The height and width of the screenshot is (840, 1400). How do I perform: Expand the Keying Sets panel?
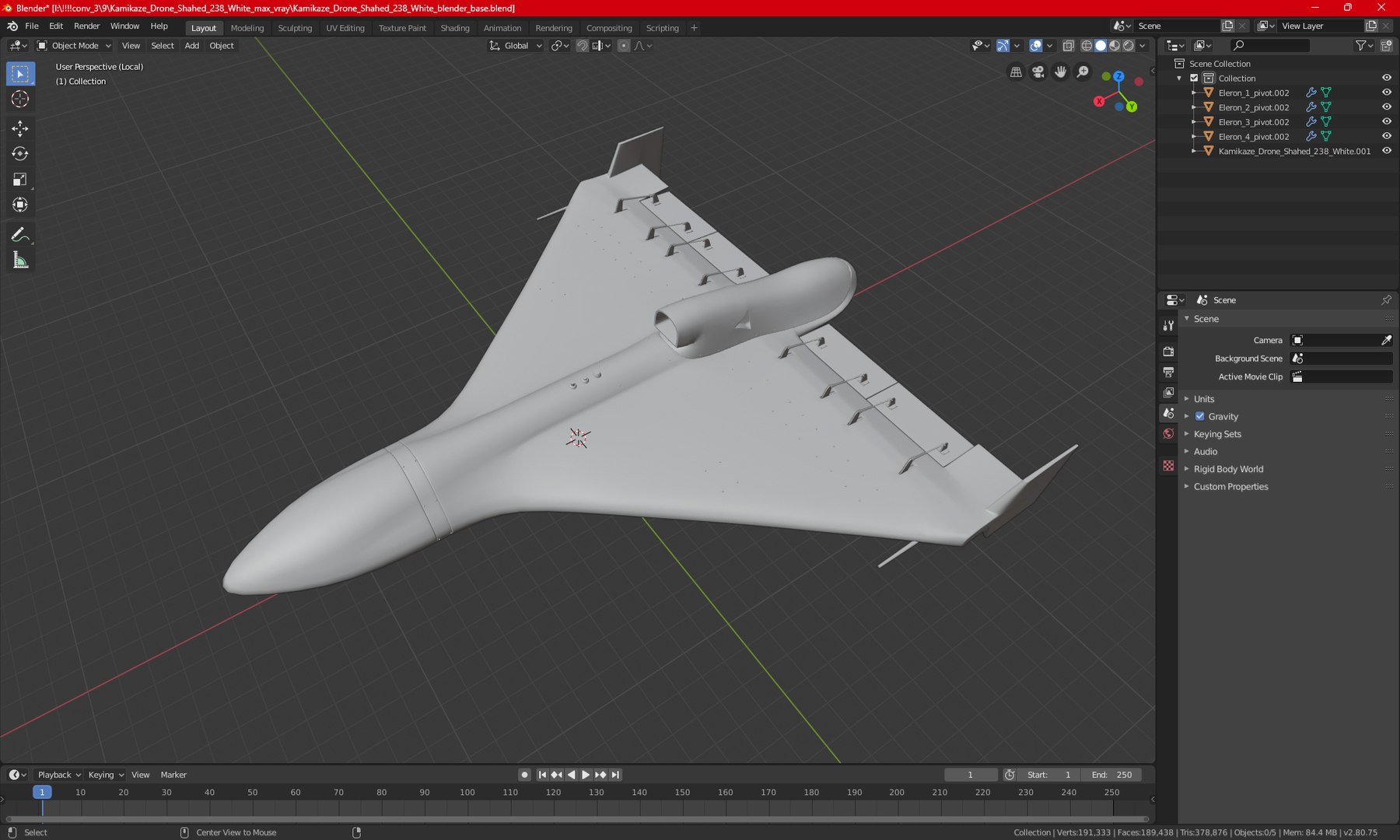point(1217,434)
